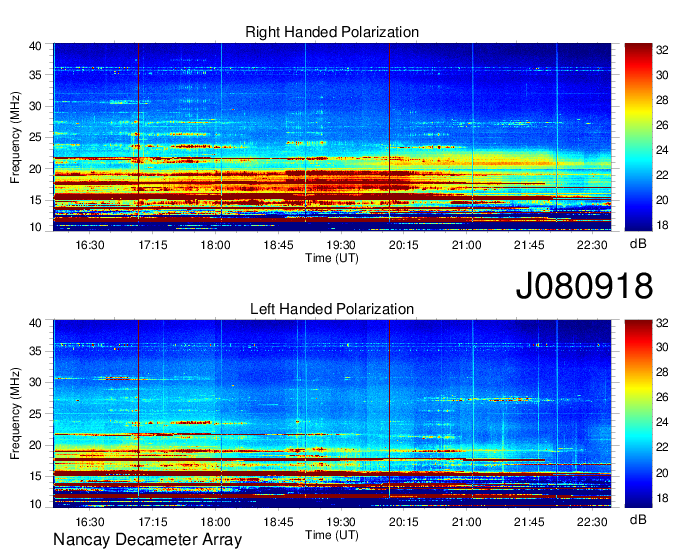Click the 40 MHz tick on the Left Handed plot

(x=36, y=323)
